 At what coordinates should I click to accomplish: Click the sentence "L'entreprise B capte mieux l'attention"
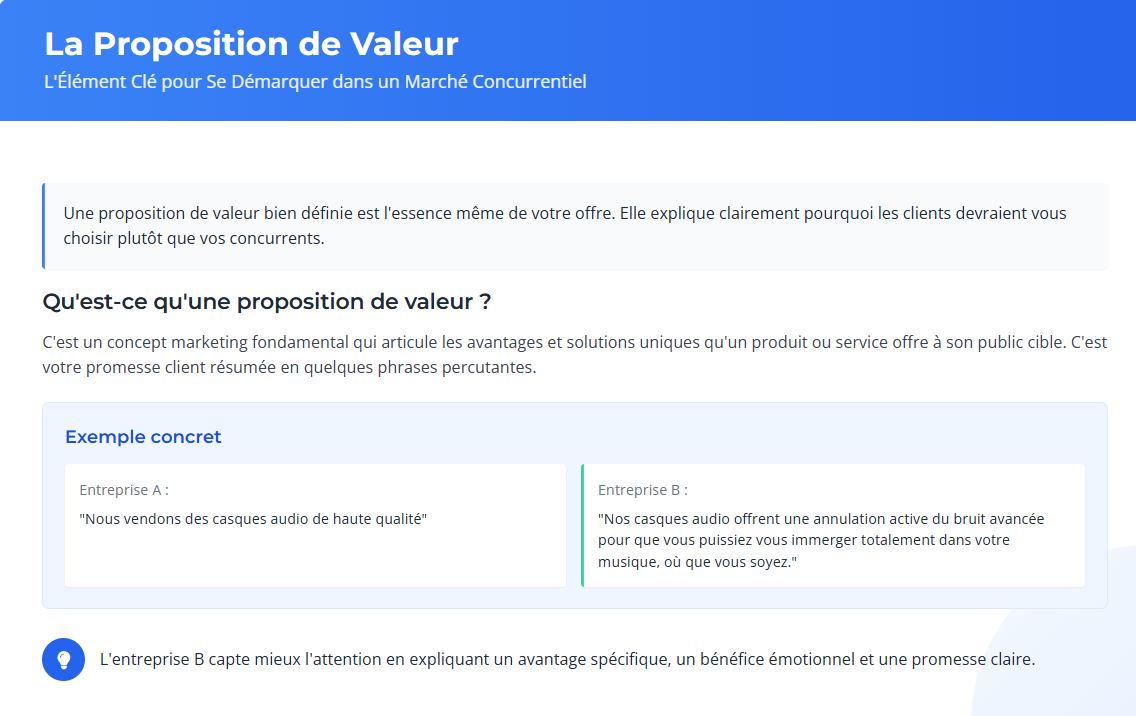[x=567, y=659]
